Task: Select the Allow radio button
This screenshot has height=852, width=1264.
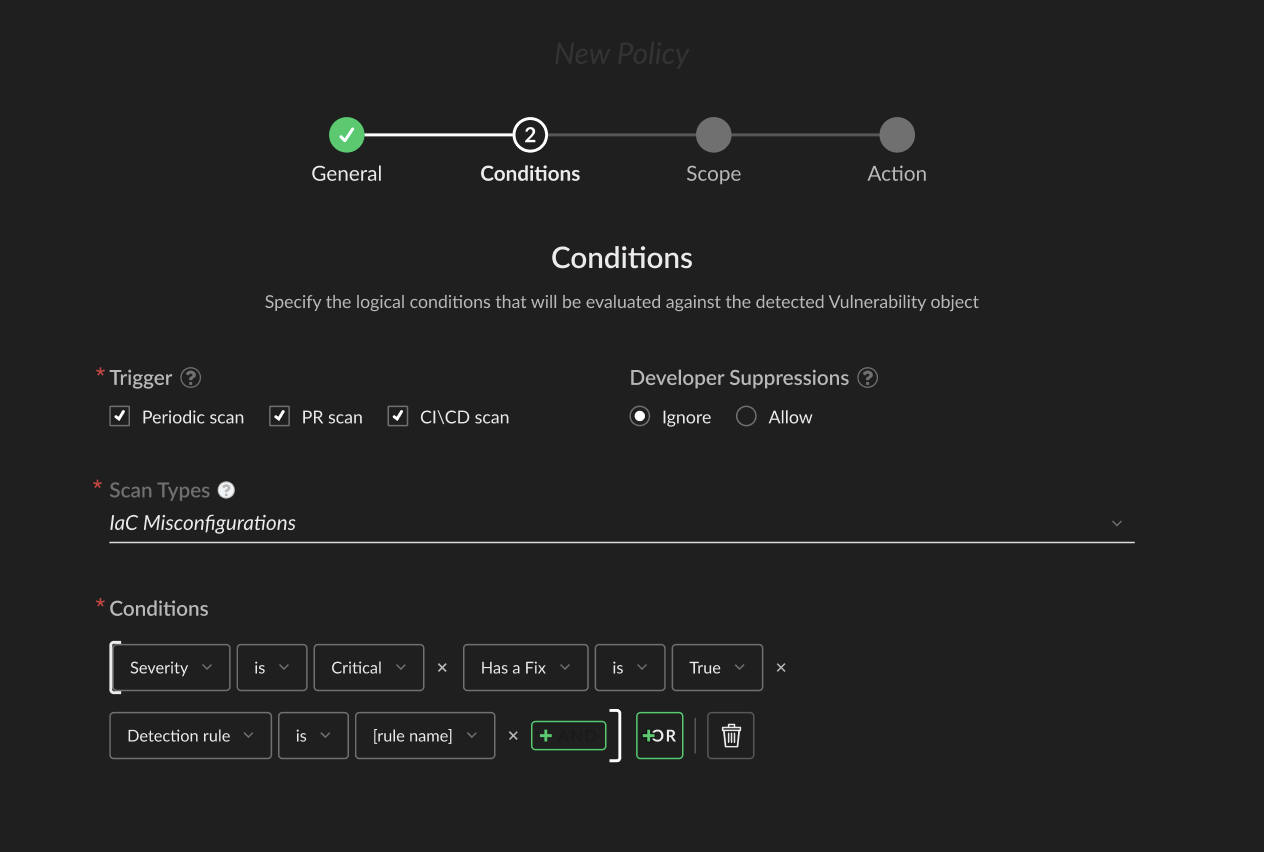Action: (x=746, y=416)
